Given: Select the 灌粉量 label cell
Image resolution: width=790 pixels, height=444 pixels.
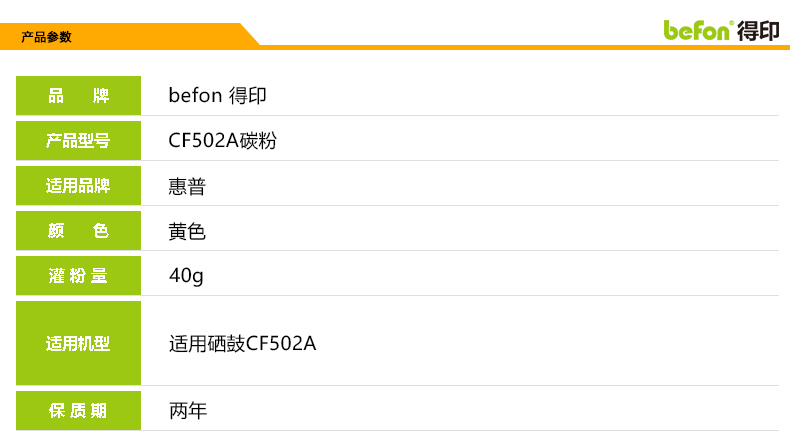Looking at the screenshot, I should [x=78, y=276].
